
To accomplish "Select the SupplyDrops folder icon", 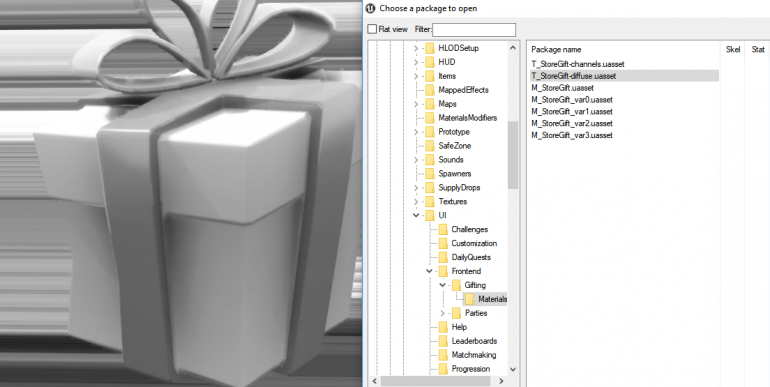I will pos(430,188).
